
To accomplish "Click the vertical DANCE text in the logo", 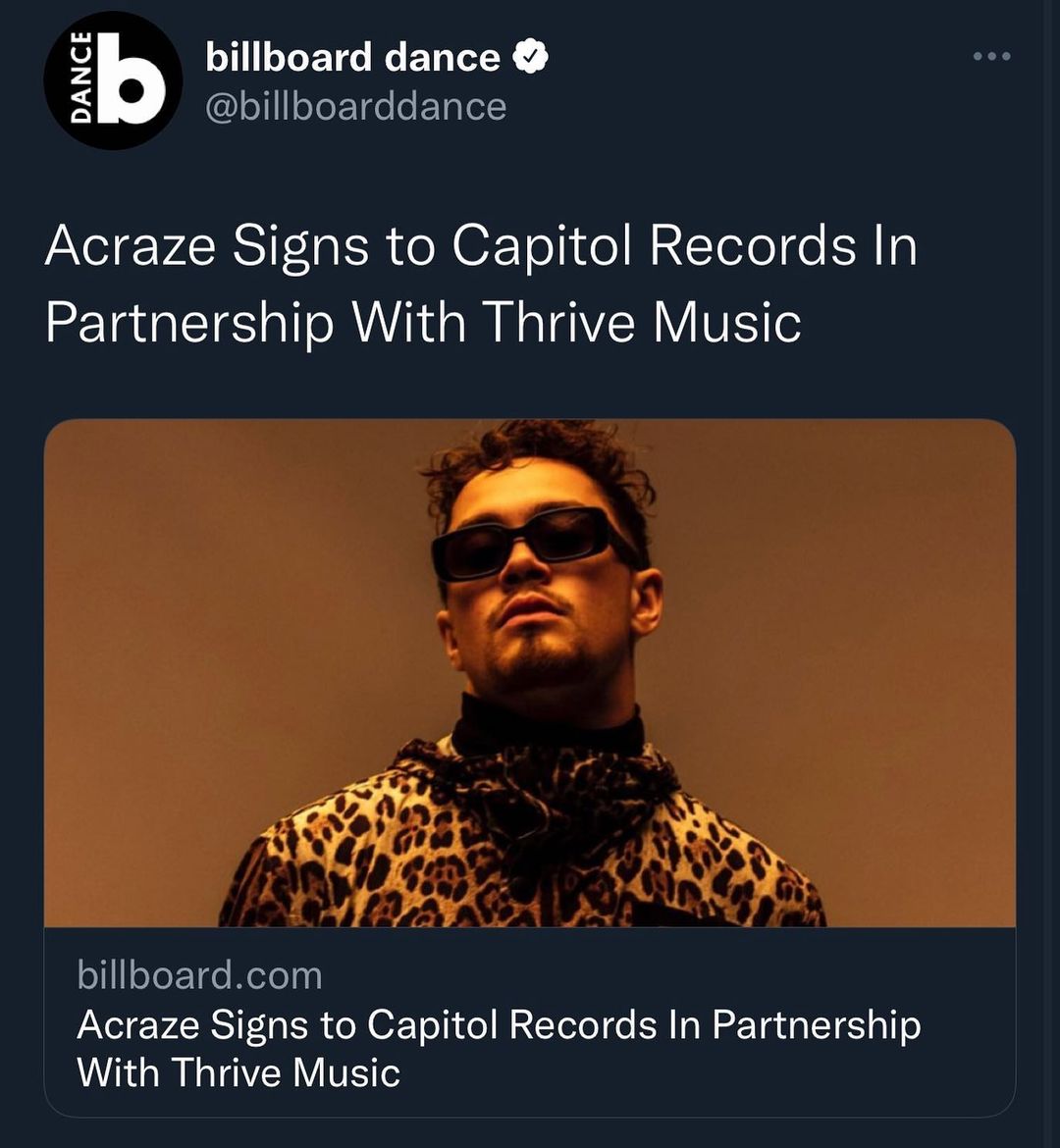I will pyautogui.click(x=82, y=78).
